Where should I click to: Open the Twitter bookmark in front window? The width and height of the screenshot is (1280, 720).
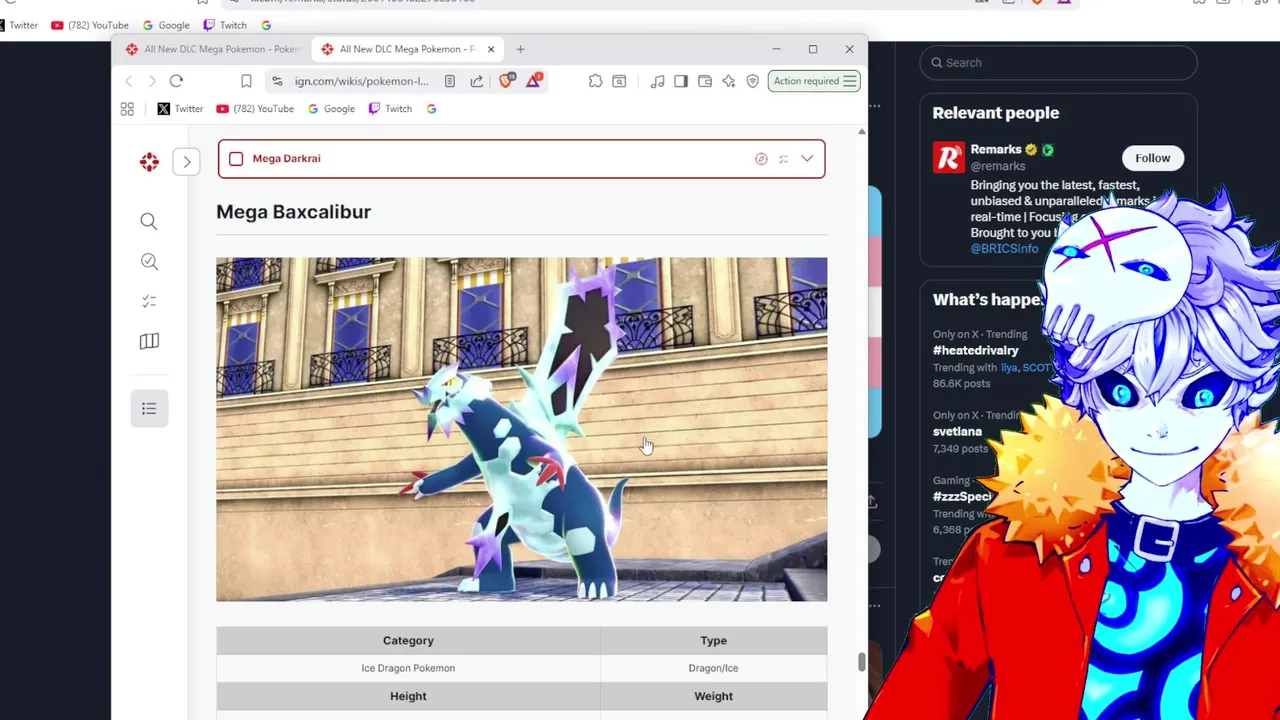click(x=180, y=109)
